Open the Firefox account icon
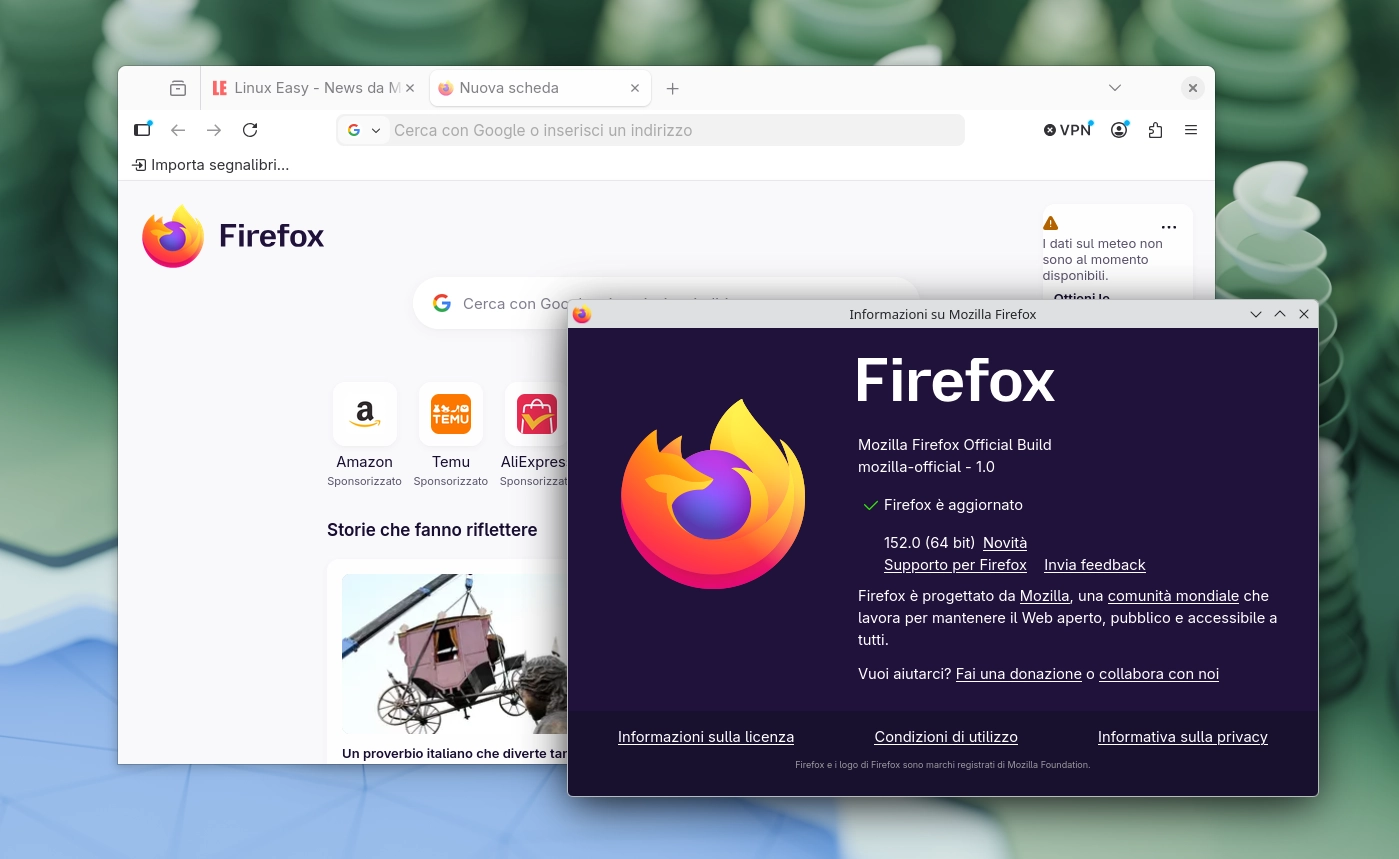This screenshot has height=859, width=1399. [x=1120, y=130]
